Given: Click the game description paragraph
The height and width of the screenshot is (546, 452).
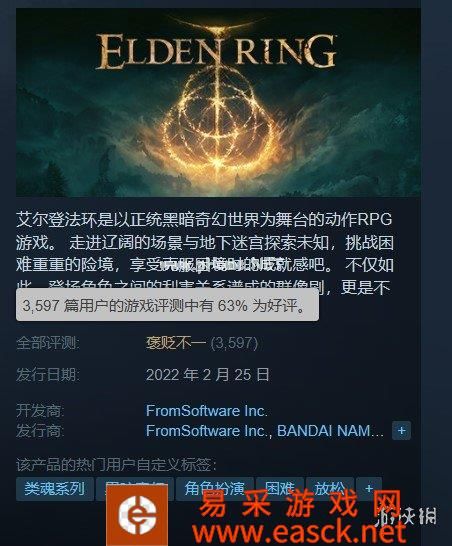Looking at the screenshot, I should 205,253.
